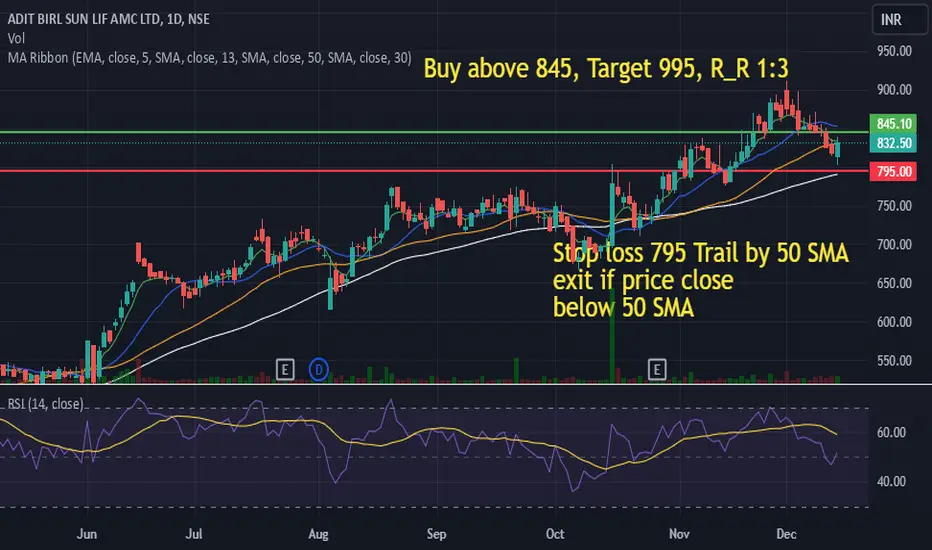Click the 900.00 price axis label
This screenshot has width=932, height=550.
coord(894,90)
